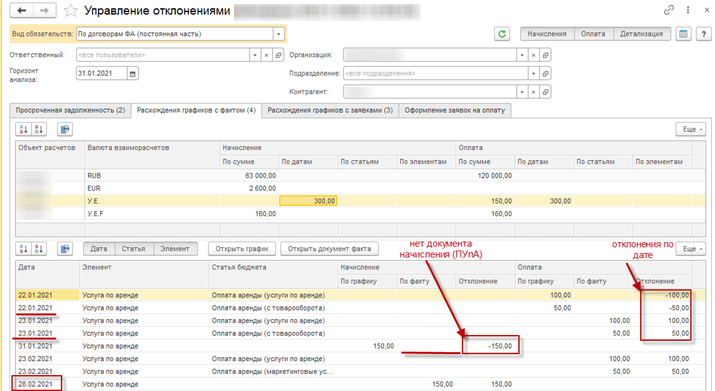Expand the Вид обязательств dropdown
Viewport: 715px width, 391px height.
[279, 34]
